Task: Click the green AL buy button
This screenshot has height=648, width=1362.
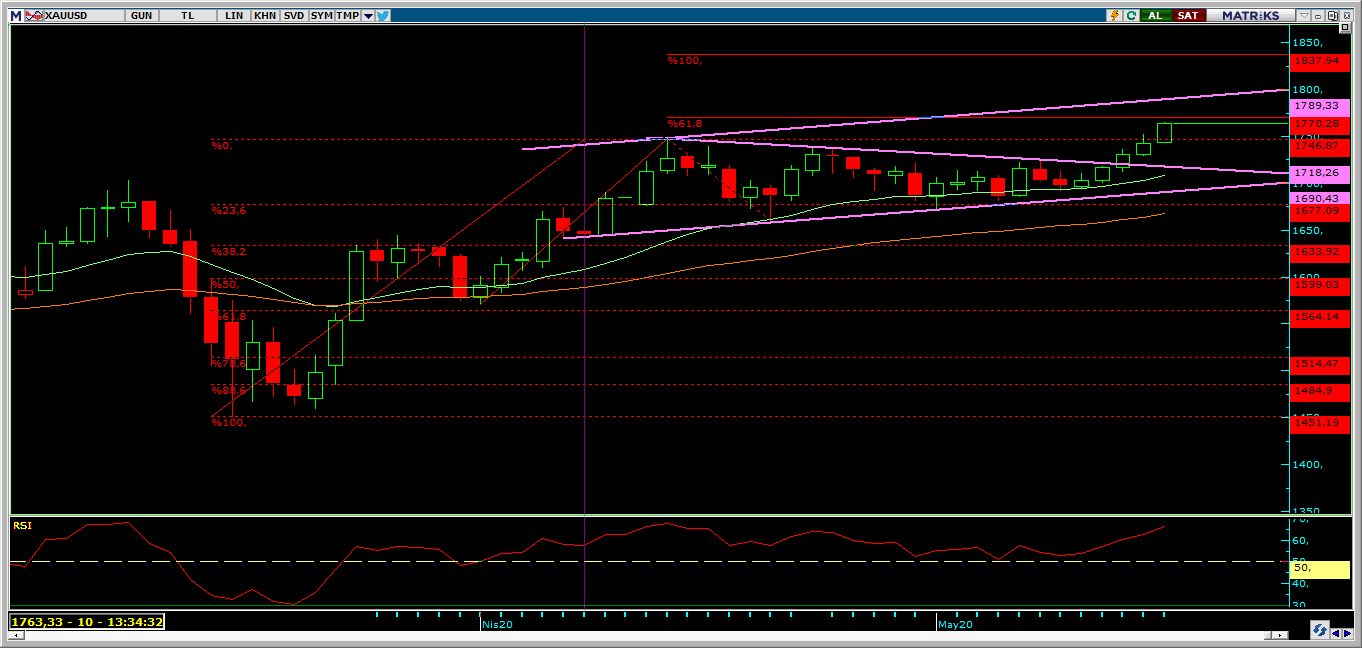Action: [x=1156, y=15]
